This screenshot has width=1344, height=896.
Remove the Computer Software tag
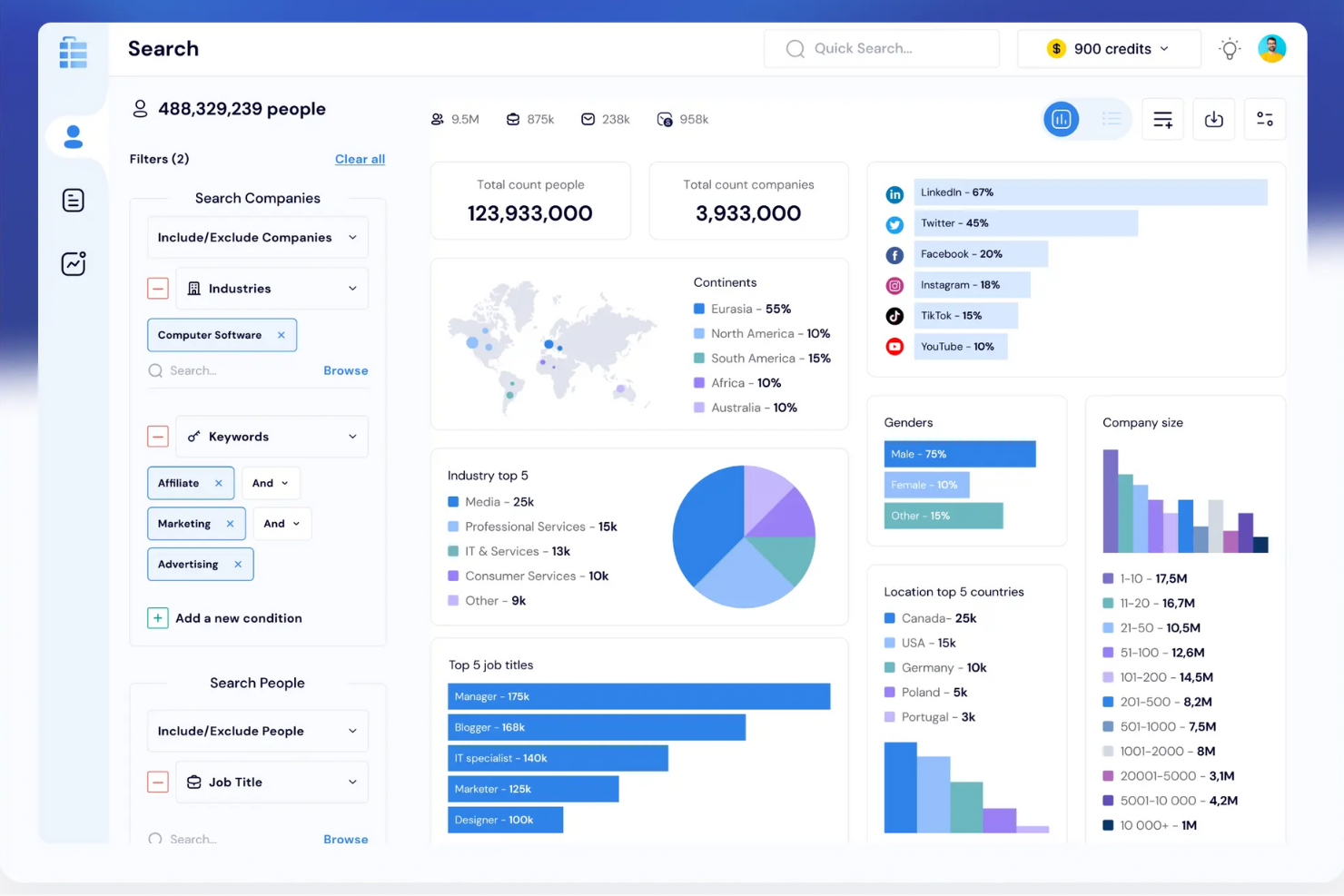pos(282,335)
